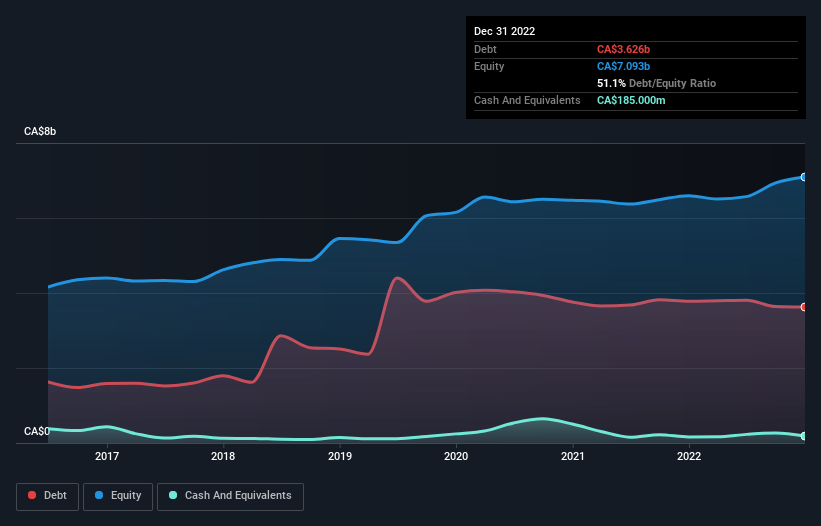The height and width of the screenshot is (526, 821).
Task: Click the 2018 x-axis label
Action: 223,456
